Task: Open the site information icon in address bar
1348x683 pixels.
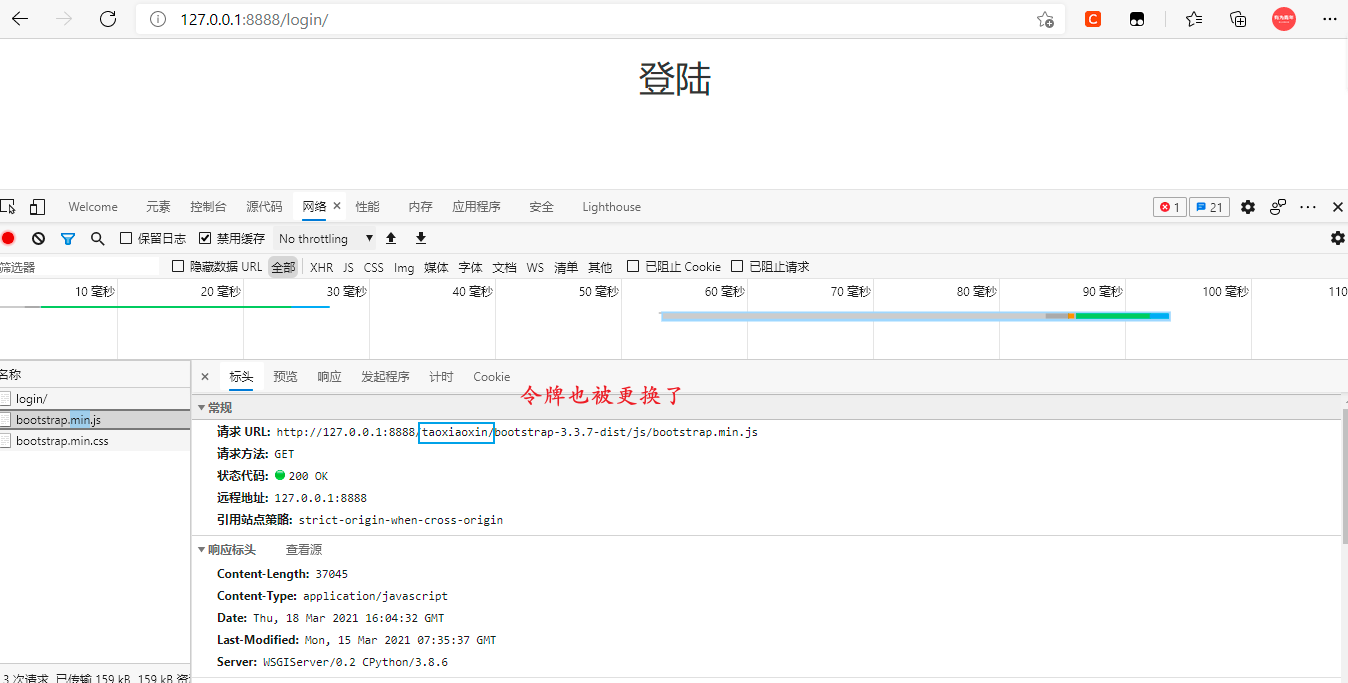Action: (157, 19)
